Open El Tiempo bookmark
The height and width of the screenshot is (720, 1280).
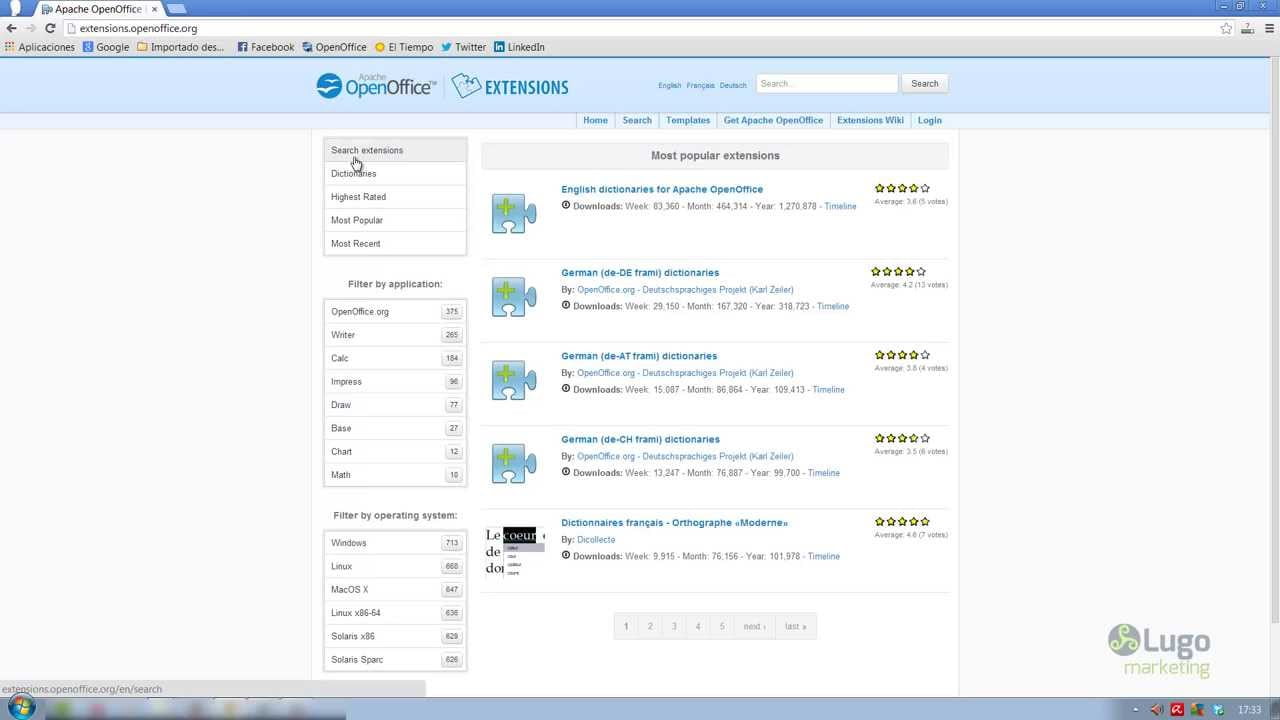coord(404,47)
